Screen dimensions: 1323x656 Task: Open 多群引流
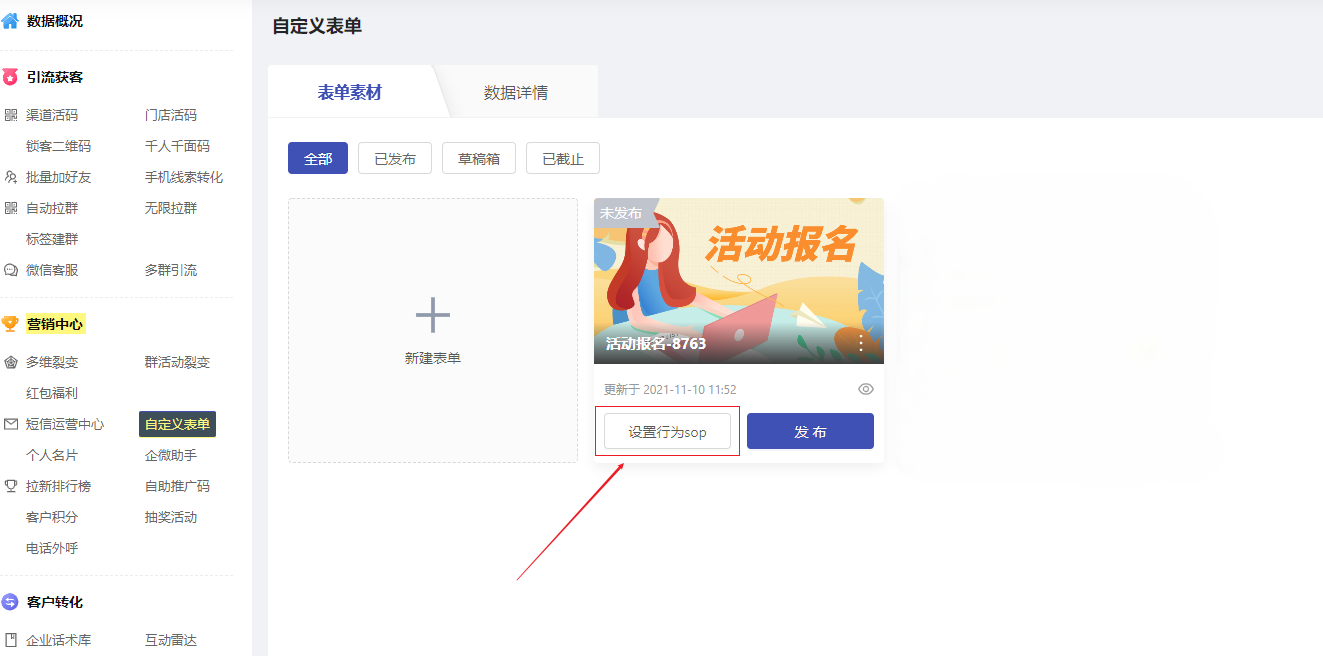[x=171, y=270]
